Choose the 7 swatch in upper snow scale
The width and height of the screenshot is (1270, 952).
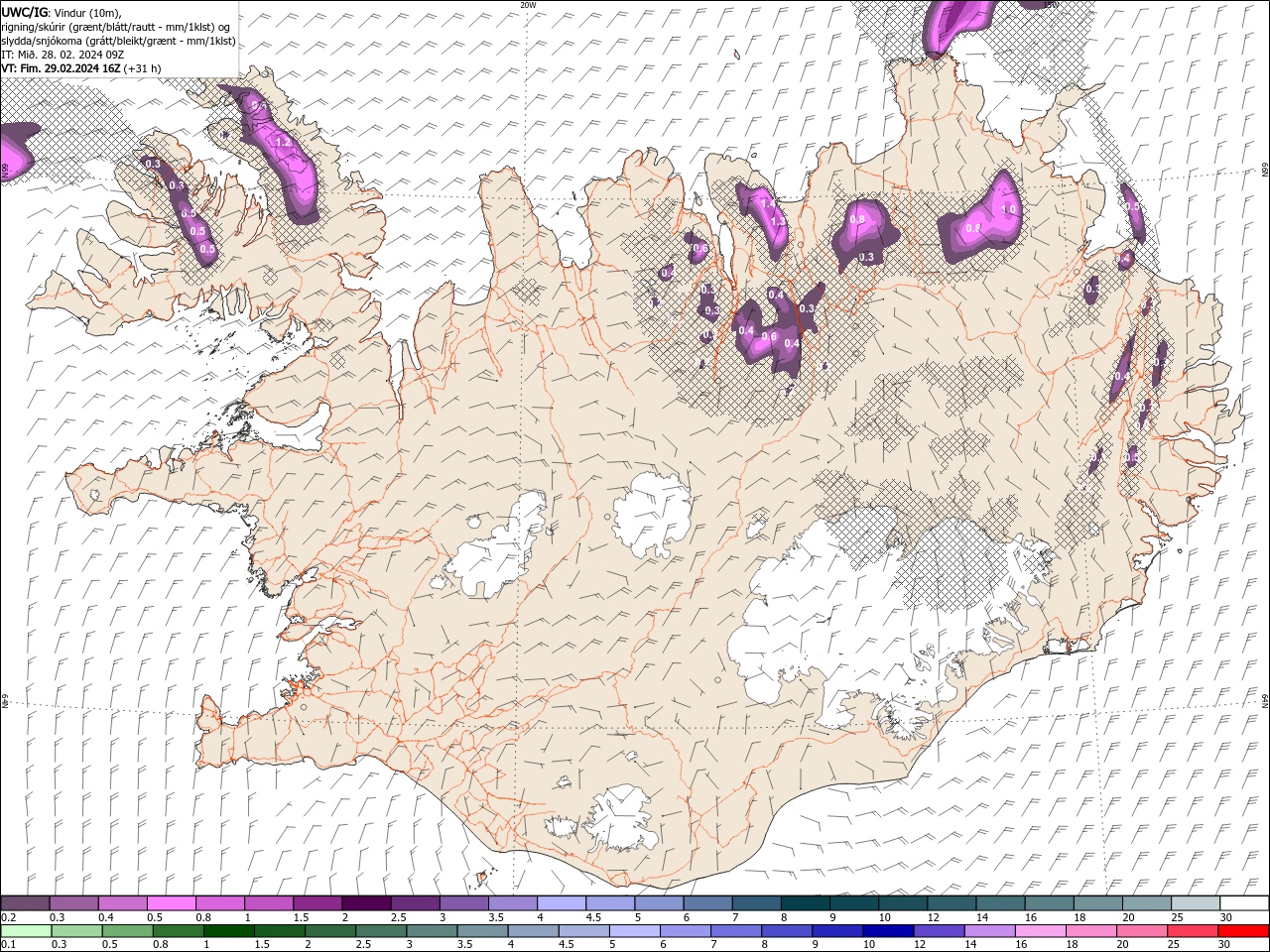point(756,903)
